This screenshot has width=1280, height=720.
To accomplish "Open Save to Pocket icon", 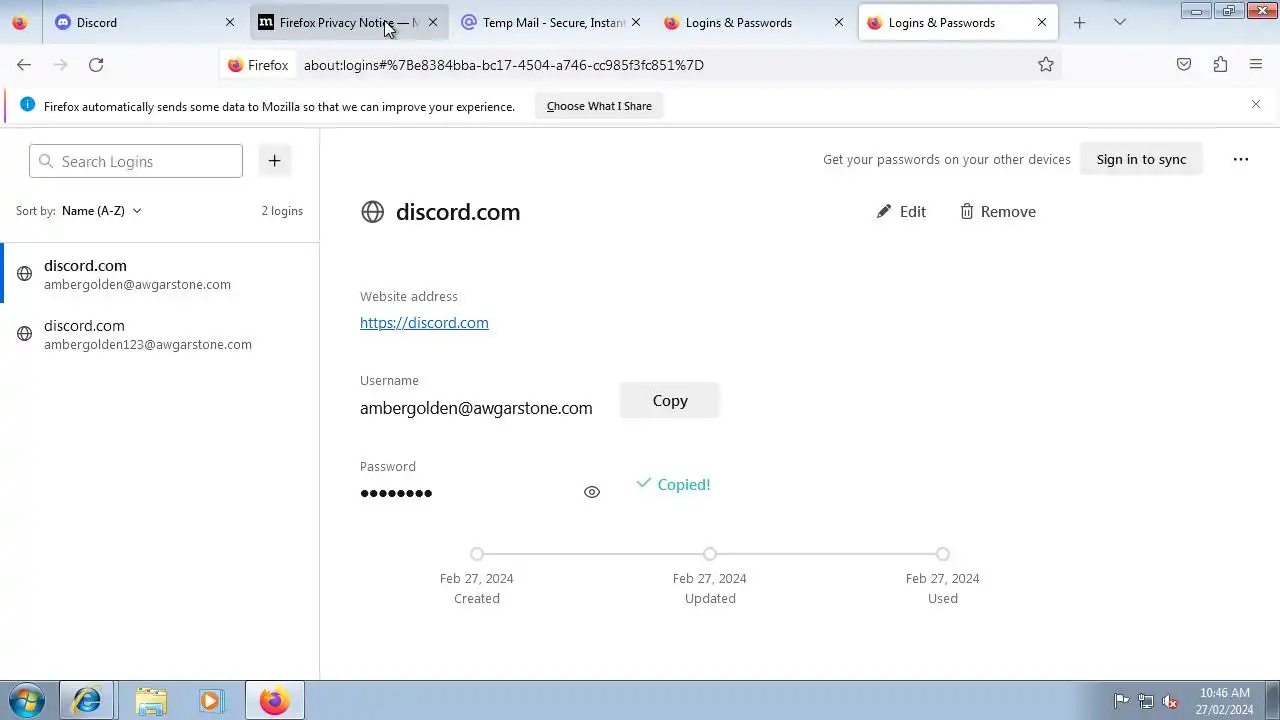I will point(1184,64).
